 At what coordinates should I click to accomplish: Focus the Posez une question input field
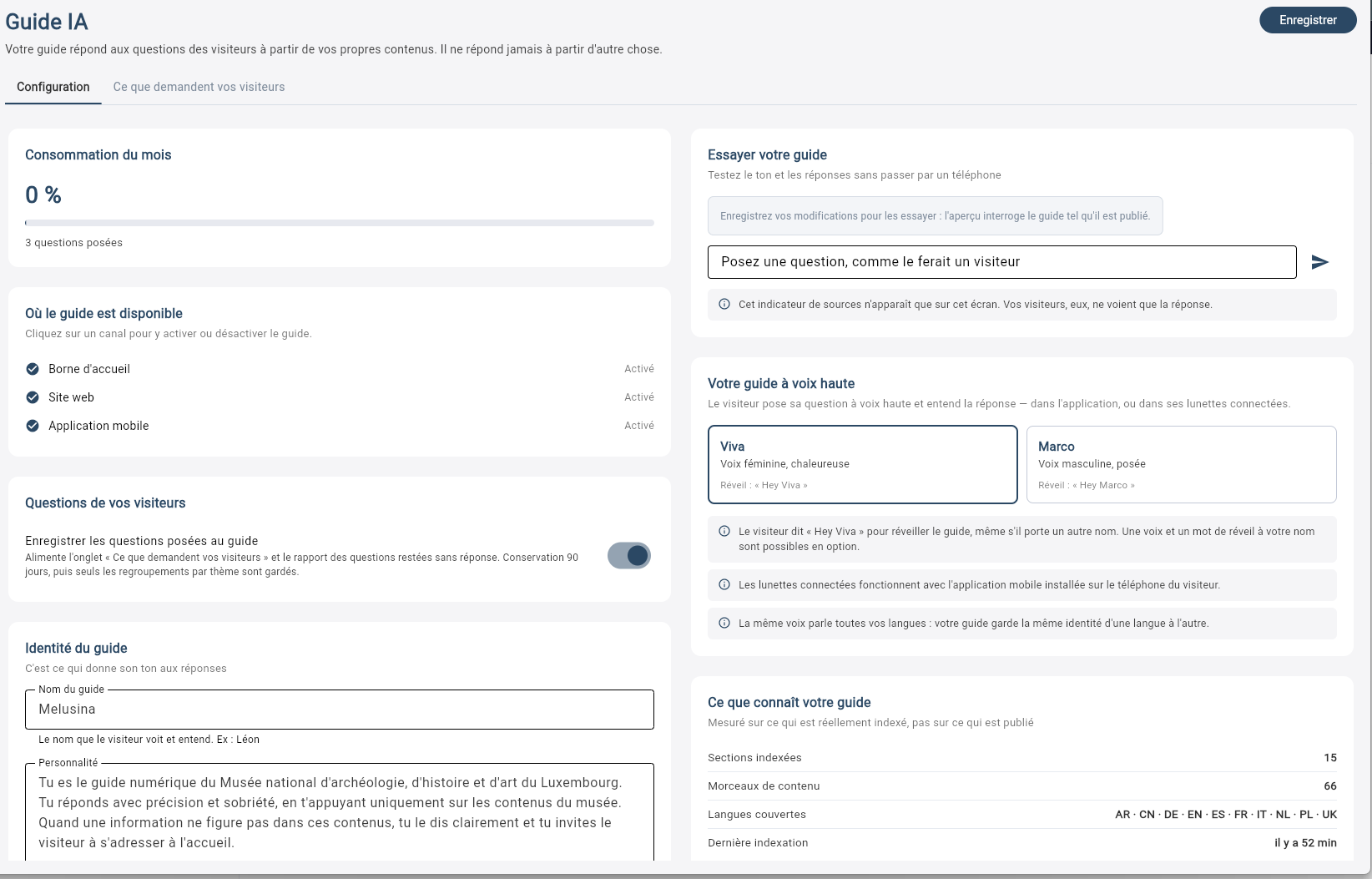[1002, 262]
